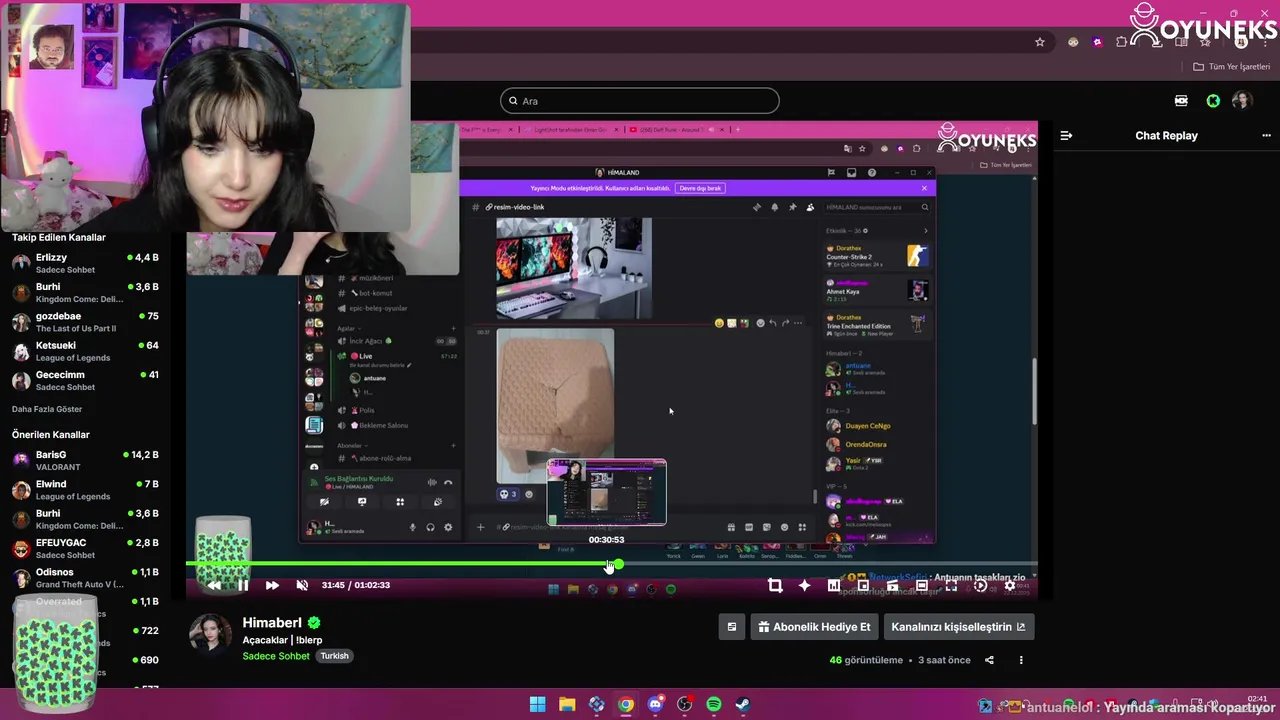Open the Windows Start menu
The width and height of the screenshot is (1280, 720).
point(537,704)
